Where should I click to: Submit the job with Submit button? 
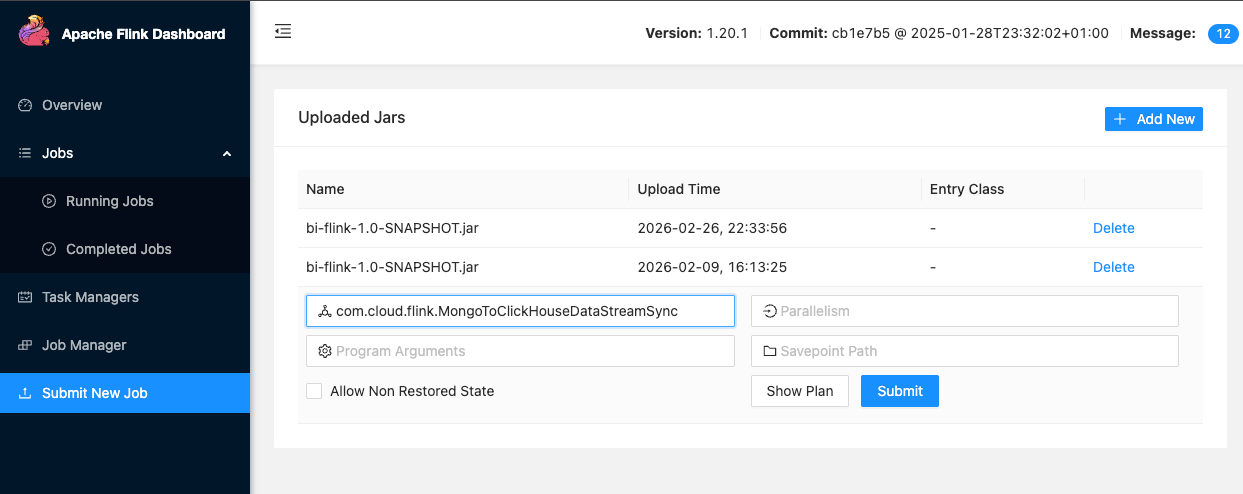[x=900, y=391]
